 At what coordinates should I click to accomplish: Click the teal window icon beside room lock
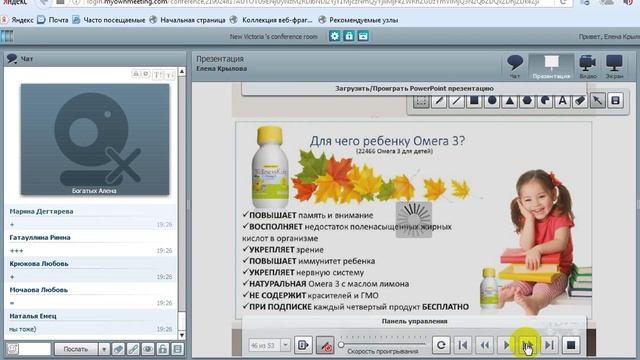(x=363, y=36)
